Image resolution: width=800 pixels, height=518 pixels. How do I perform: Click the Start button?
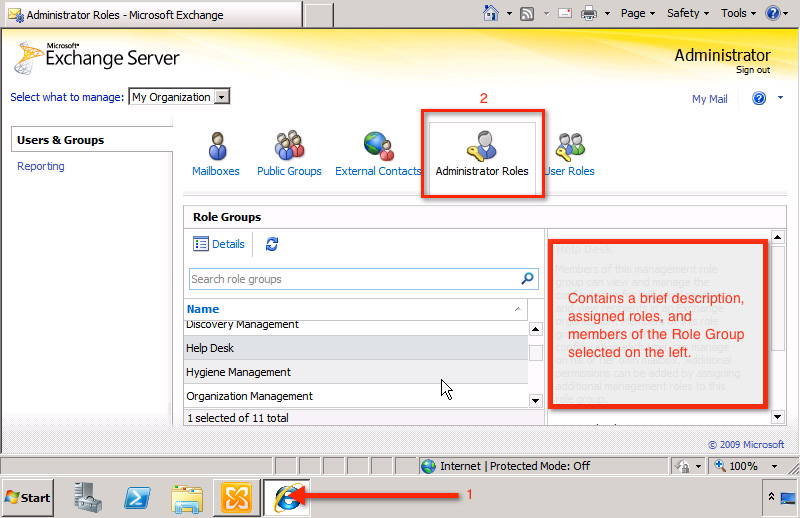point(28,498)
